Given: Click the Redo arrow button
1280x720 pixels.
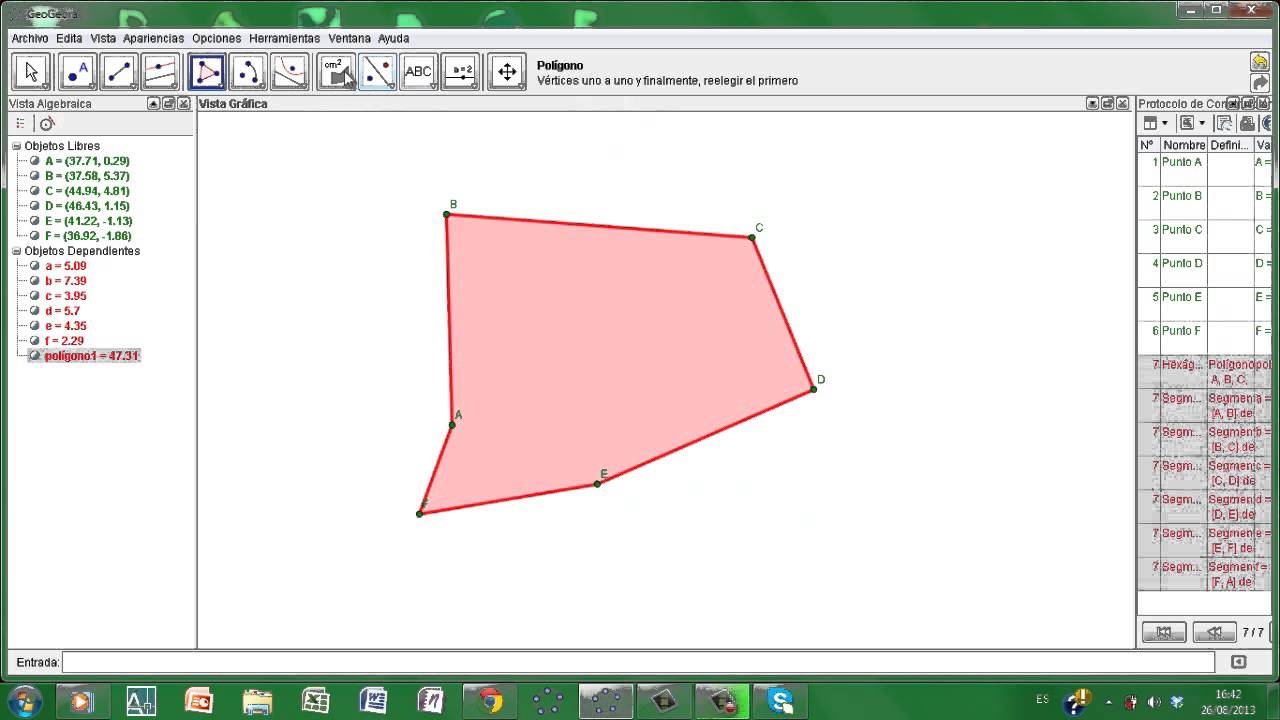Looking at the screenshot, I should tap(1260, 83).
